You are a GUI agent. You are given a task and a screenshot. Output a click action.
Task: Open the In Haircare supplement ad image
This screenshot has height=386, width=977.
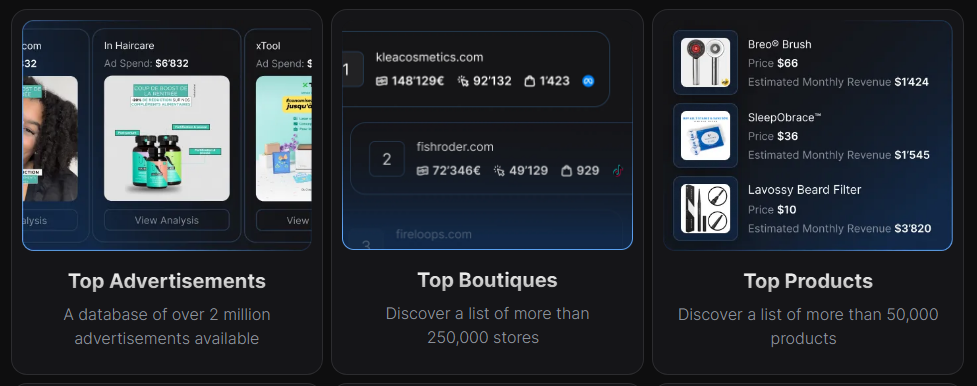166,138
